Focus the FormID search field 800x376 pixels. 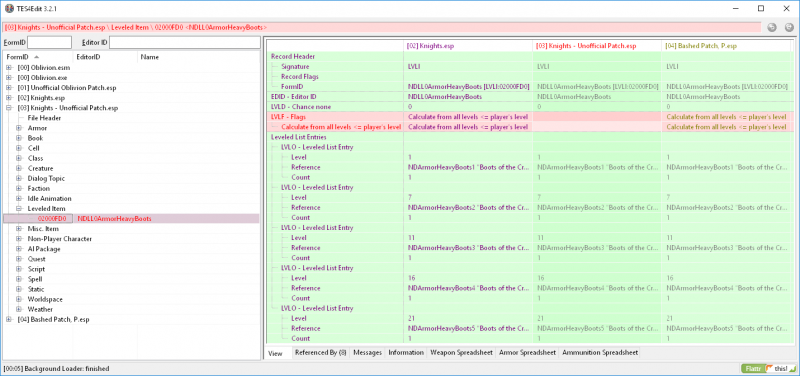point(49,42)
